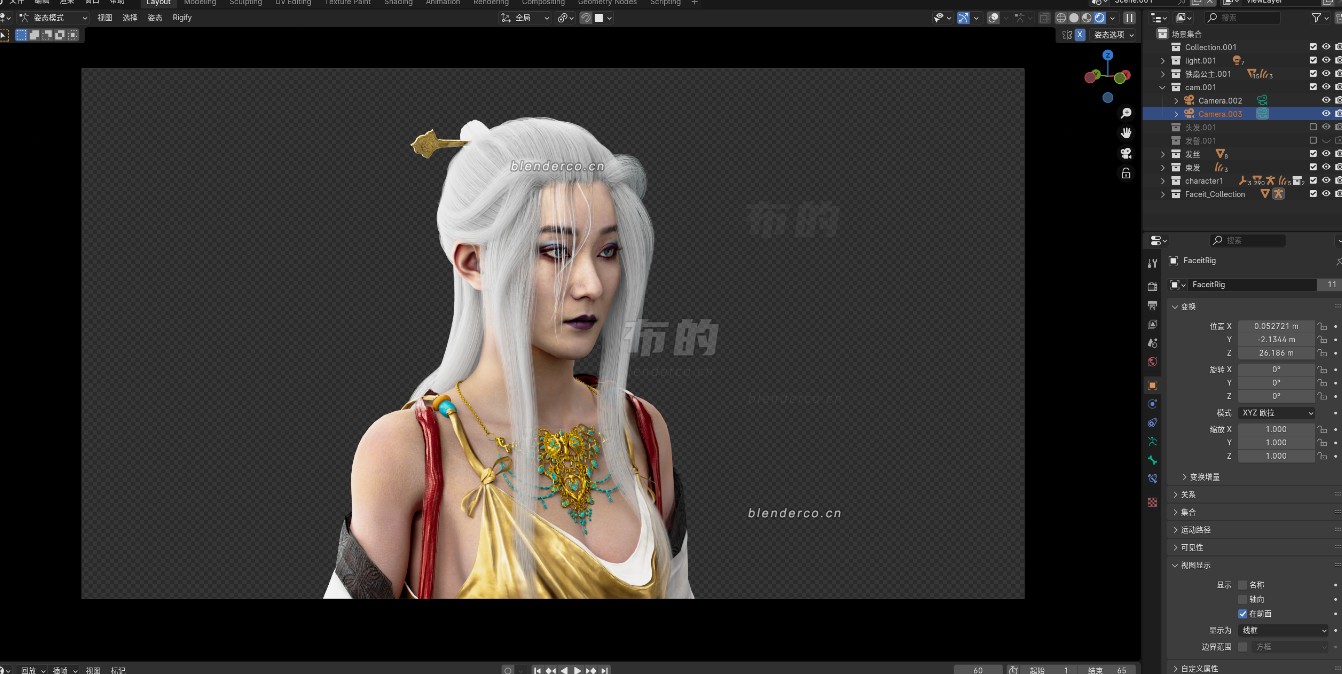Open the Output properties tab icon
This screenshot has width=1342, height=674.
(x=1152, y=306)
